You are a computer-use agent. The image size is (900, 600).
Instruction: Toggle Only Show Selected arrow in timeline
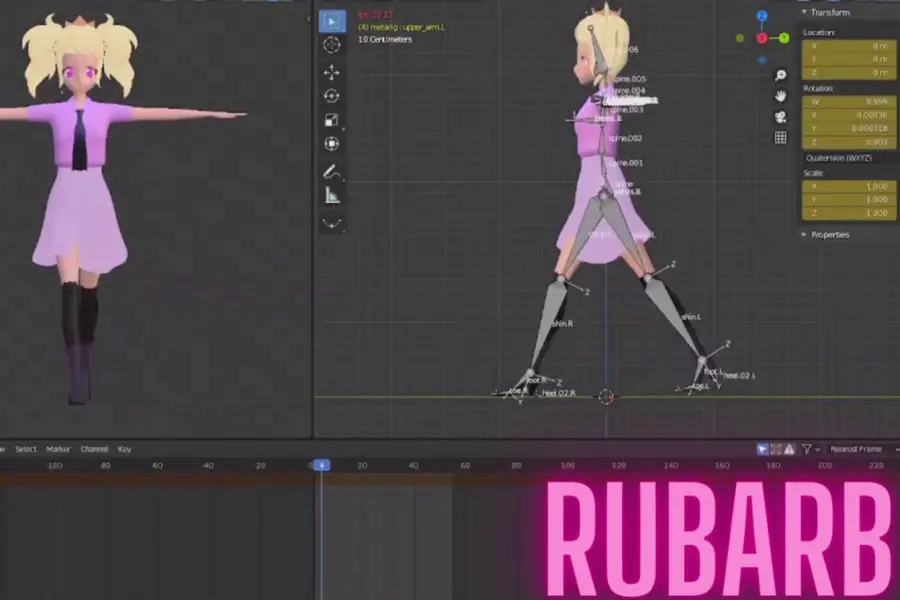762,449
